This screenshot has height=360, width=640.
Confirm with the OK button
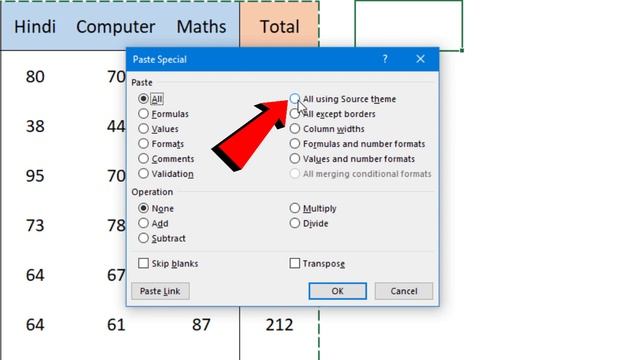click(338, 291)
